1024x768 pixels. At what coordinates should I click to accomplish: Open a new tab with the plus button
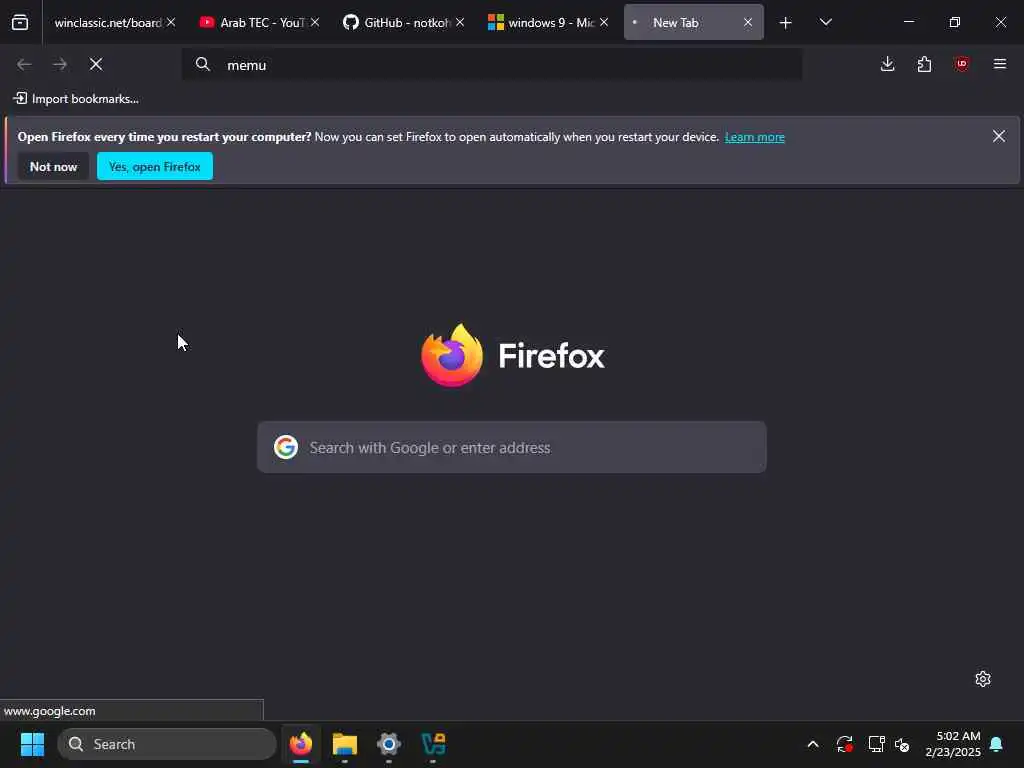tap(786, 23)
